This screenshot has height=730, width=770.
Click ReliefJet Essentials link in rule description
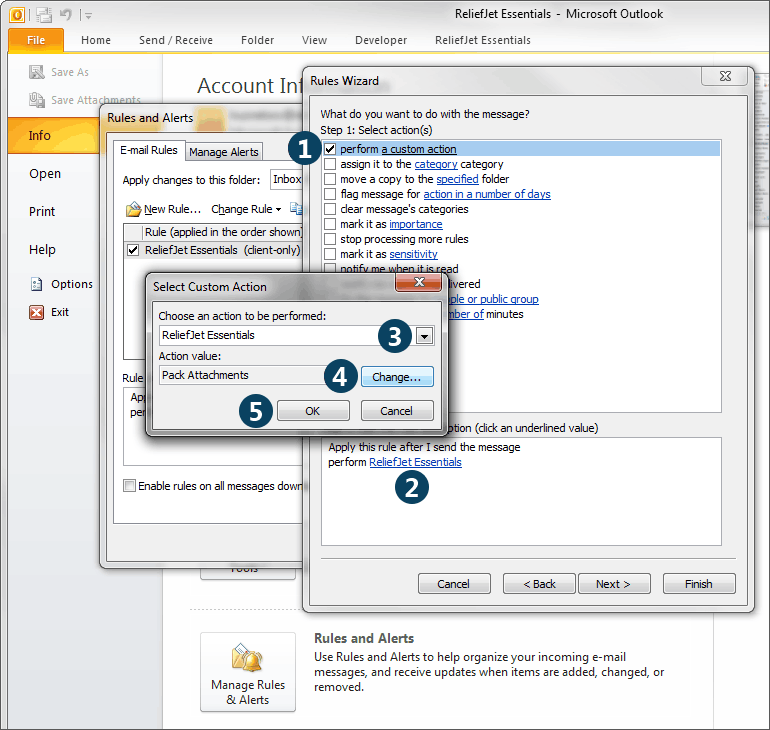415,462
